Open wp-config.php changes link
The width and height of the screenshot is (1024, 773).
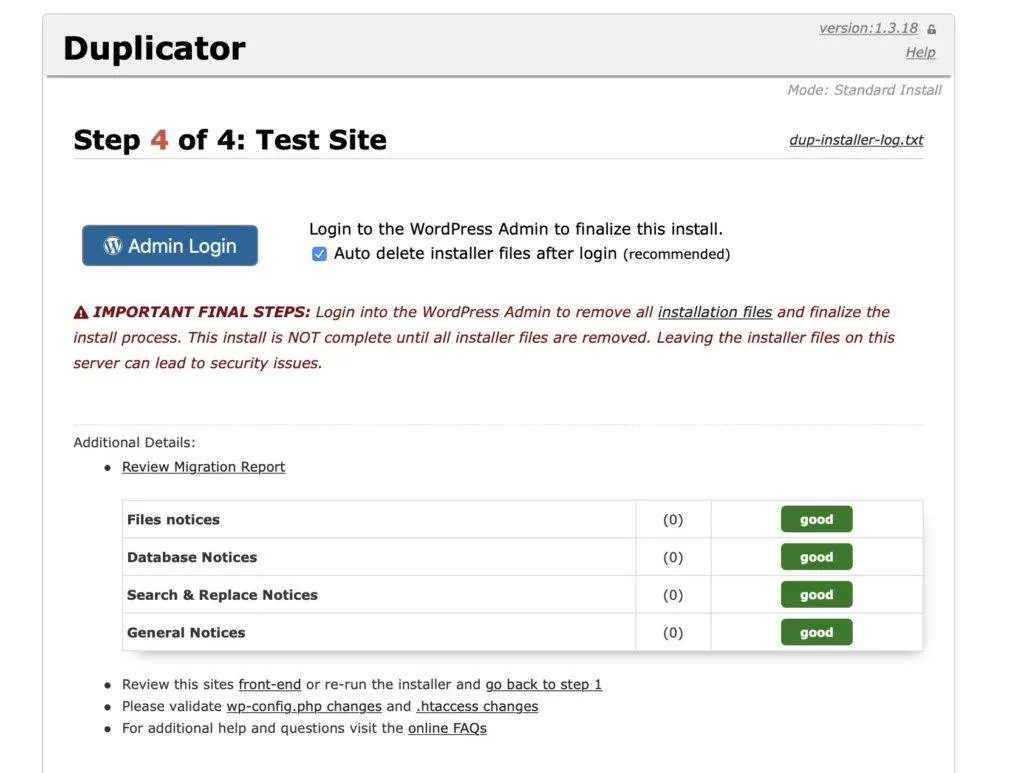[304, 707]
